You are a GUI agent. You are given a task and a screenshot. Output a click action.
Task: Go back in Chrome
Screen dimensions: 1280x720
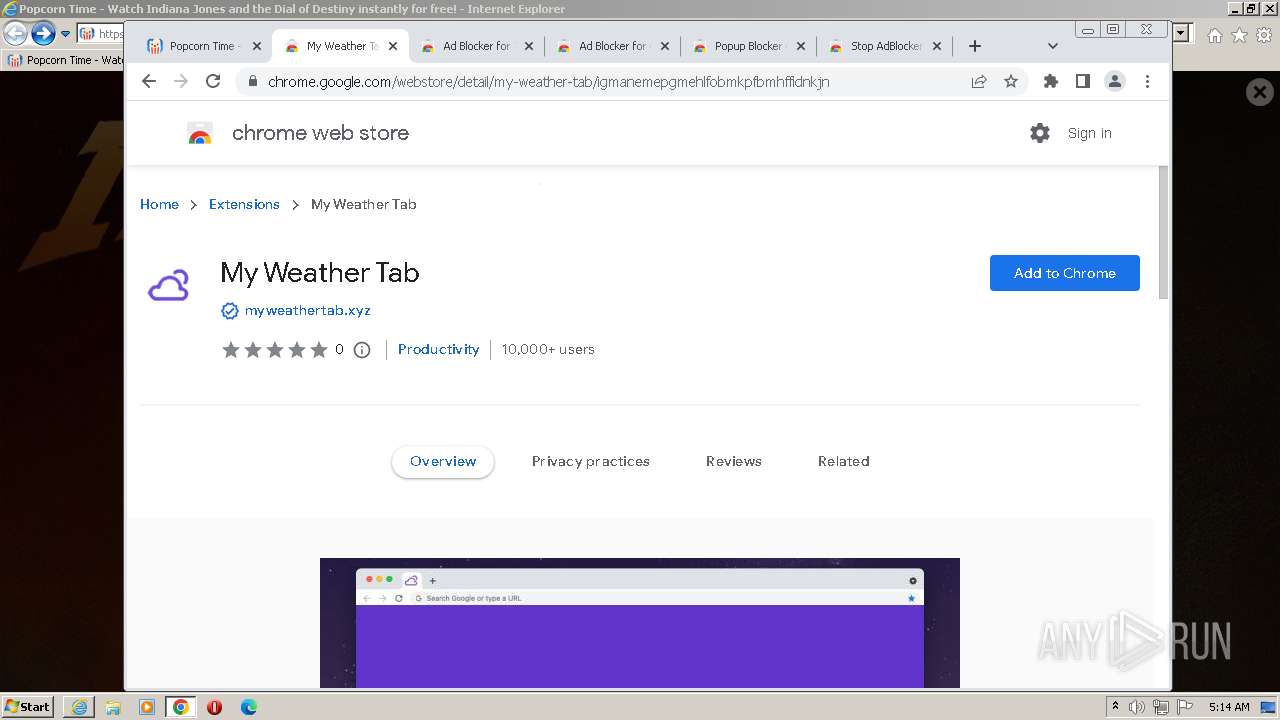[x=149, y=81]
